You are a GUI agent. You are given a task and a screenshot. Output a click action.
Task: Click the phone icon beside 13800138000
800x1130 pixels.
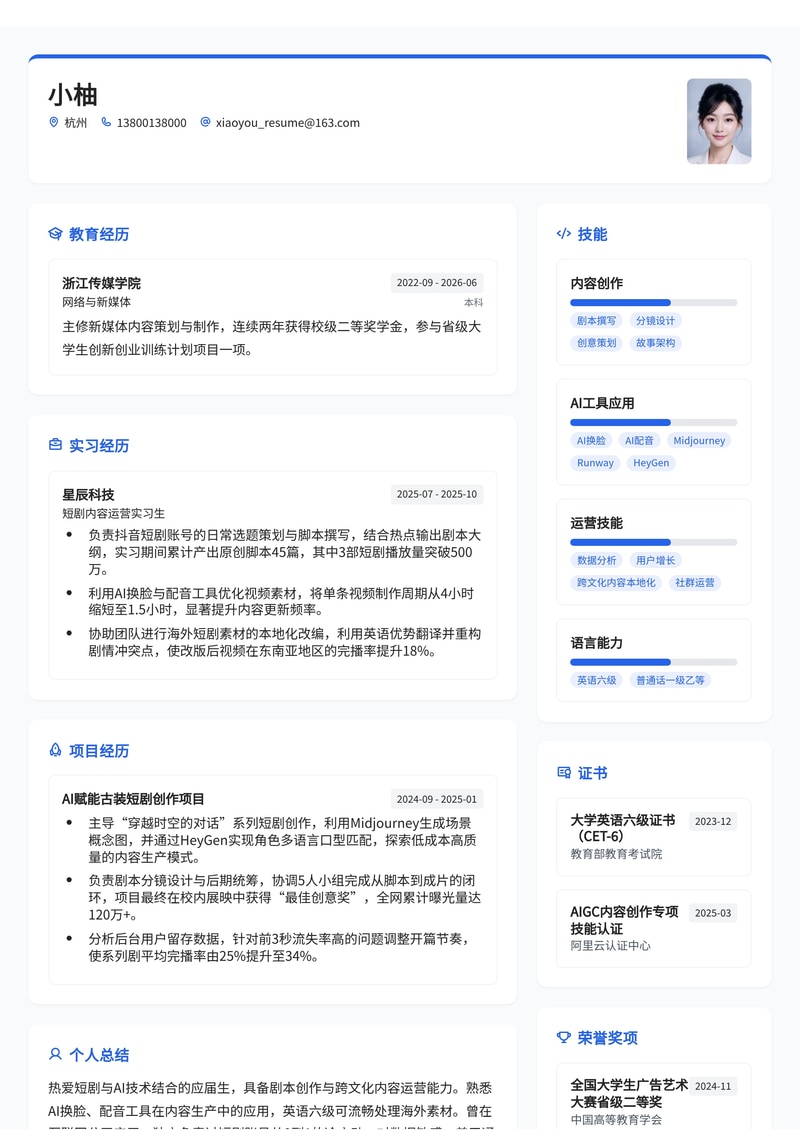click(105, 122)
